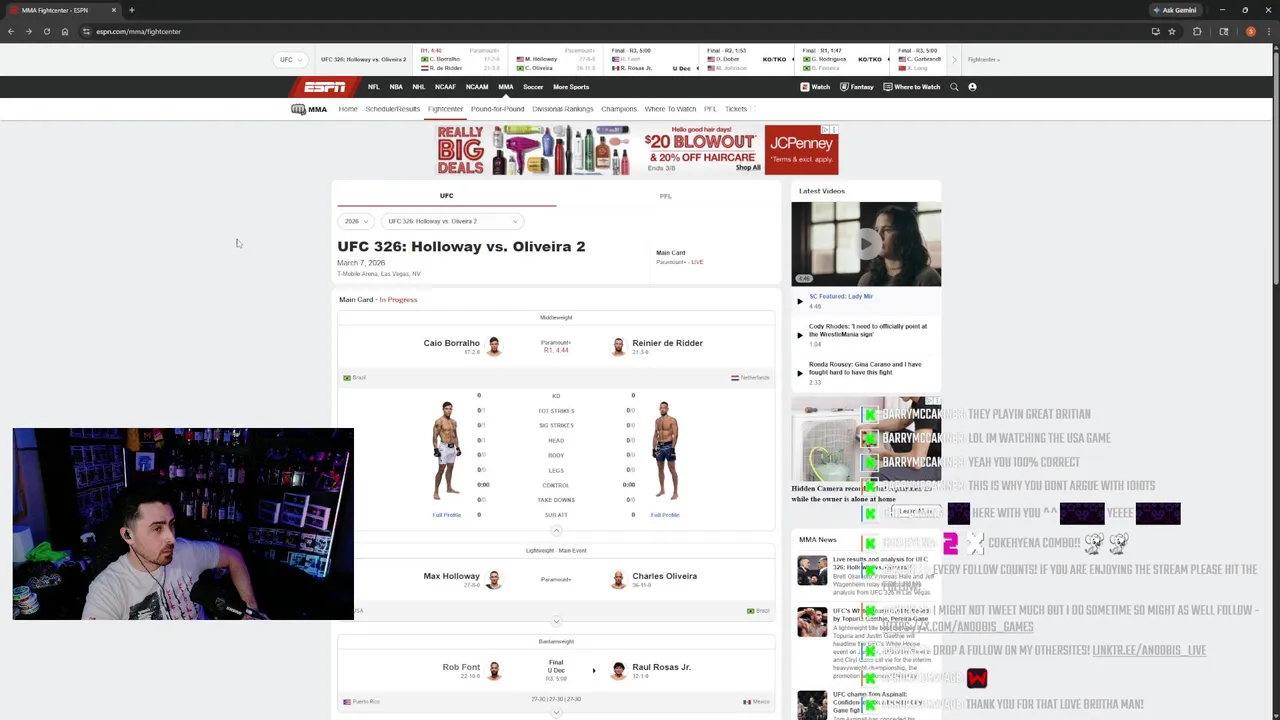Screen dimensions: 1280x720
Task: Open the ESPN user profile icon
Action: [x=972, y=87]
